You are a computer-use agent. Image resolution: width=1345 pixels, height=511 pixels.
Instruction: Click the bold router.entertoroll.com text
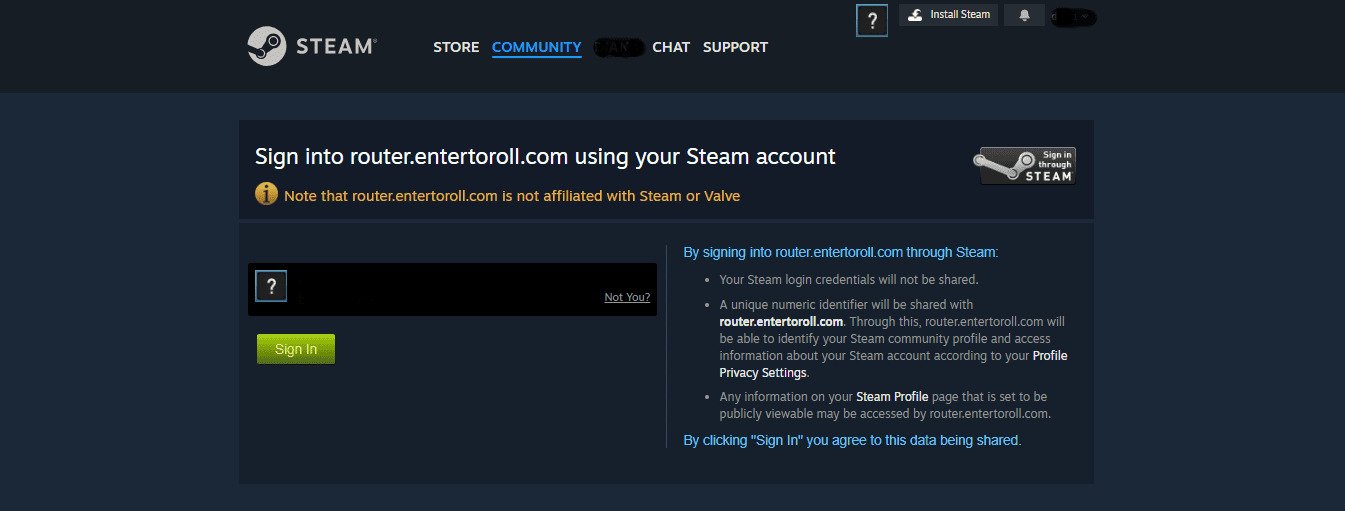tap(781, 322)
